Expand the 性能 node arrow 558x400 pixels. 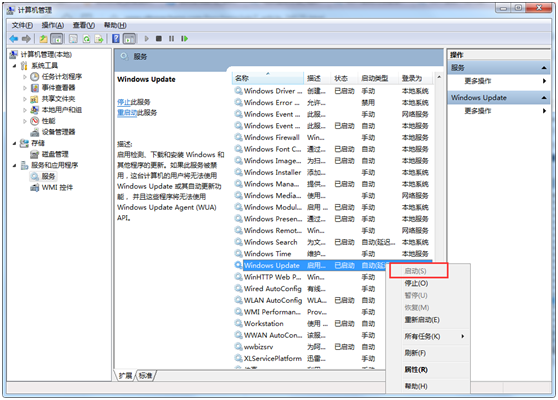[x=25, y=121]
